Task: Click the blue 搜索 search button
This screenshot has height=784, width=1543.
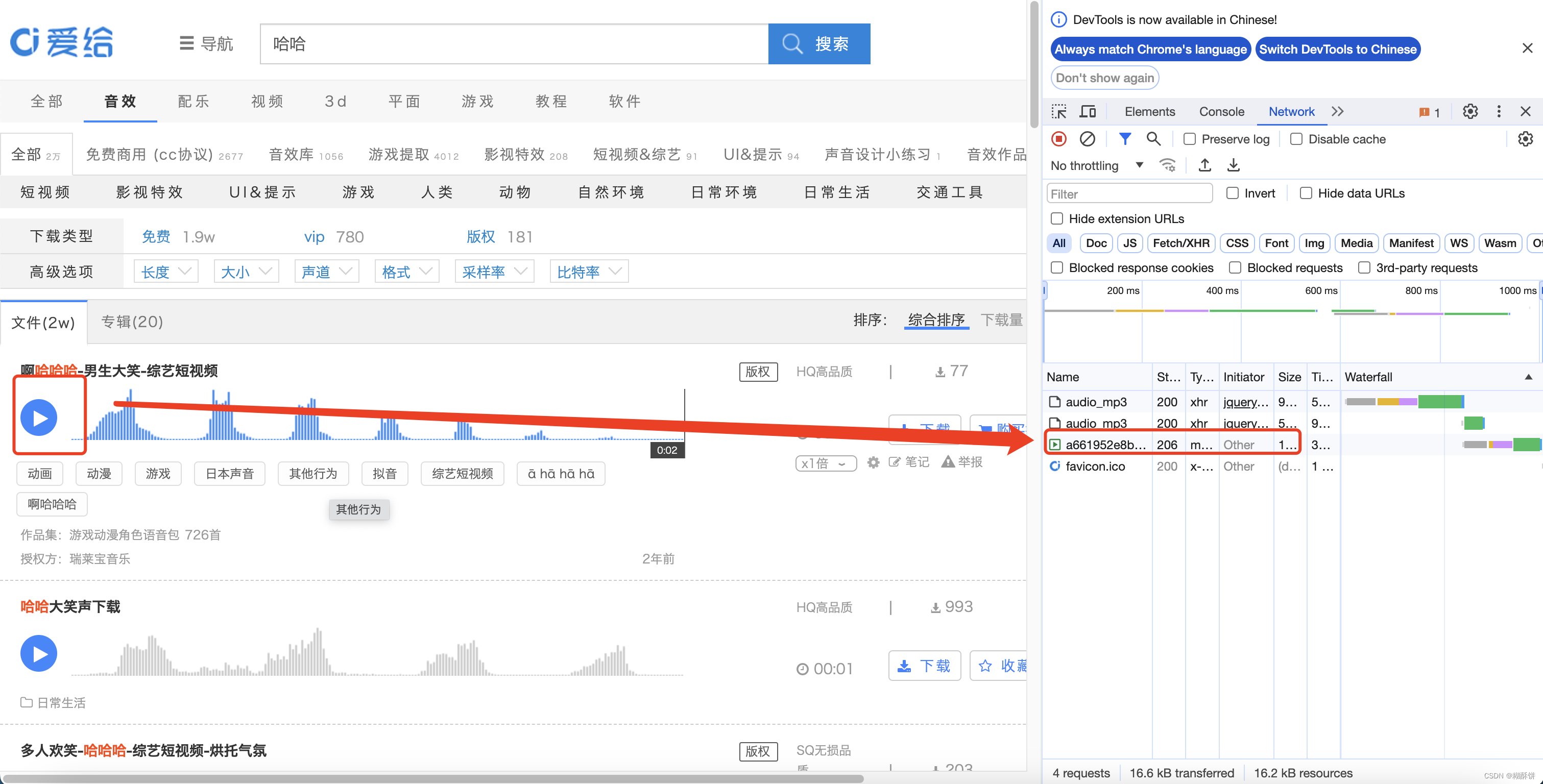Action: [x=819, y=44]
